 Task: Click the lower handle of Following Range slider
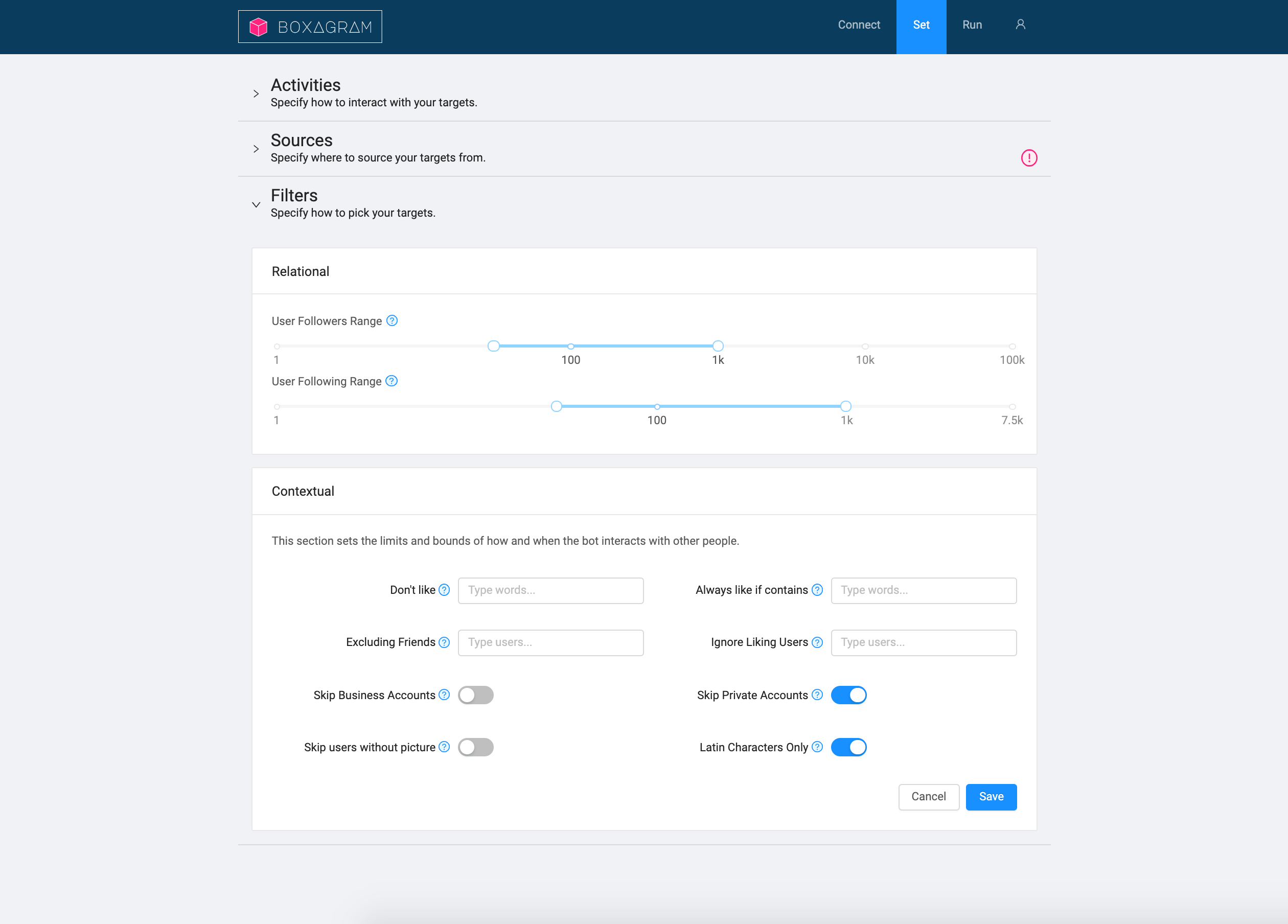coord(557,406)
